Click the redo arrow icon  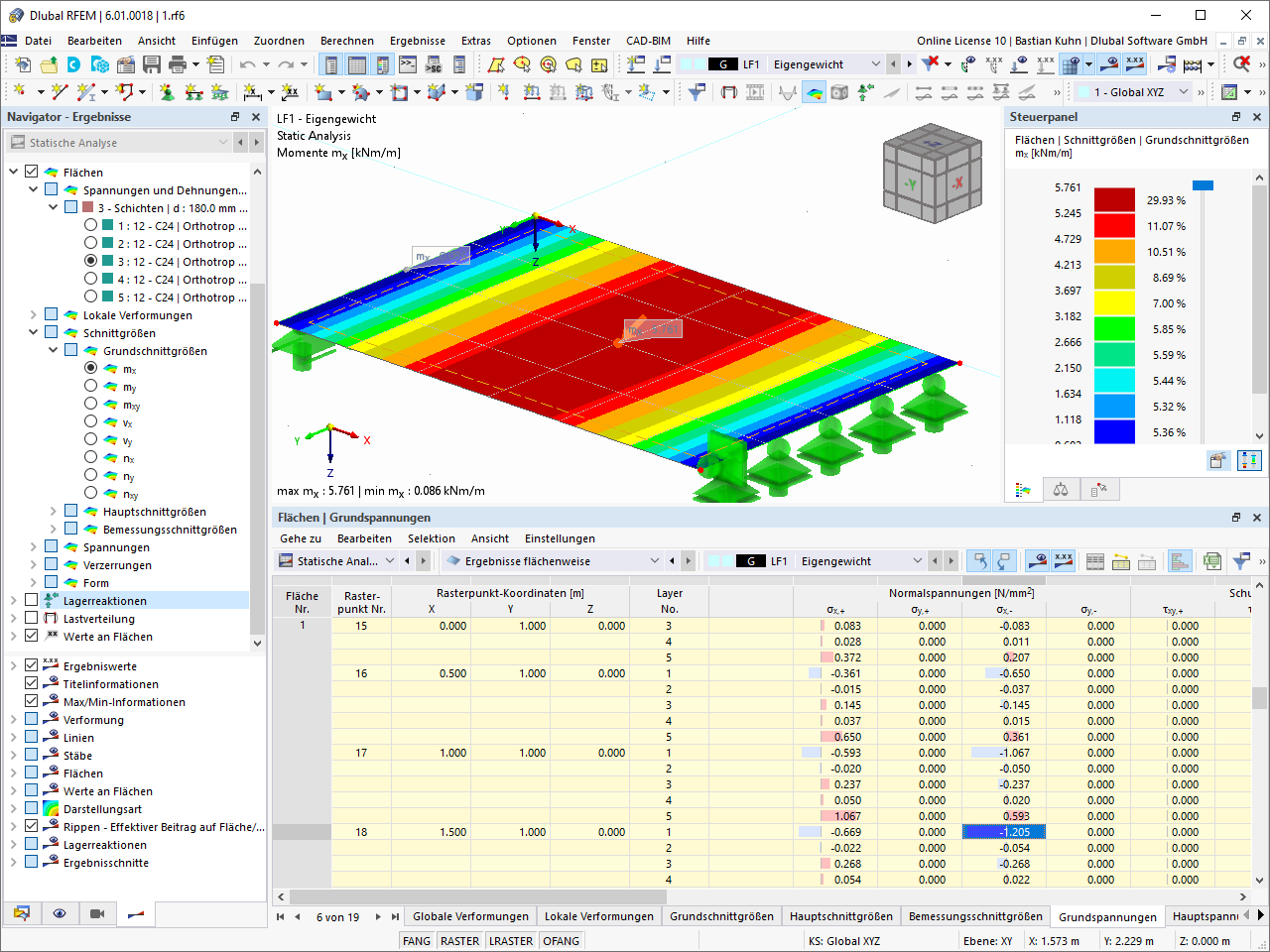[286, 64]
